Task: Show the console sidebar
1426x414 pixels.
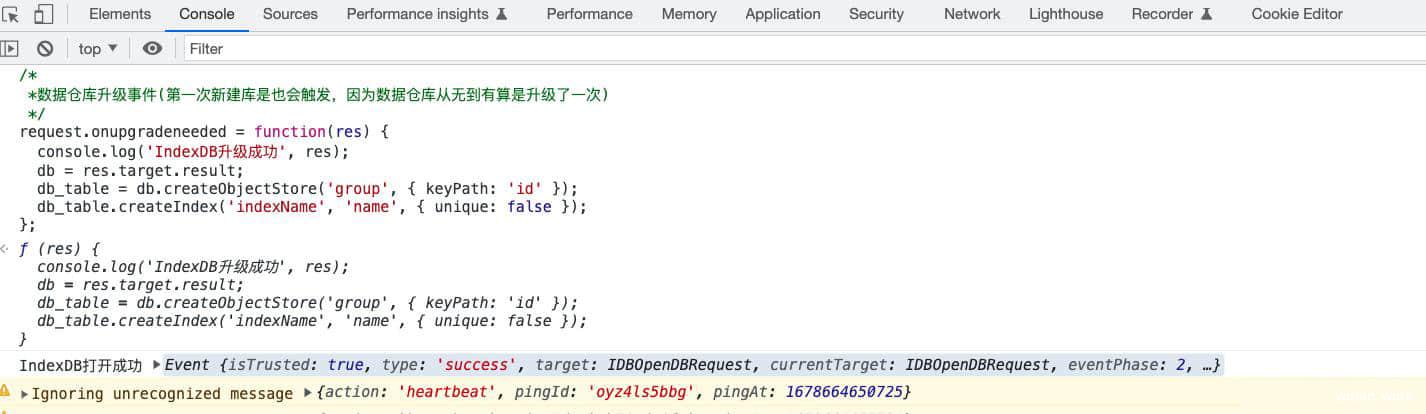Action: click(x=10, y=48)
